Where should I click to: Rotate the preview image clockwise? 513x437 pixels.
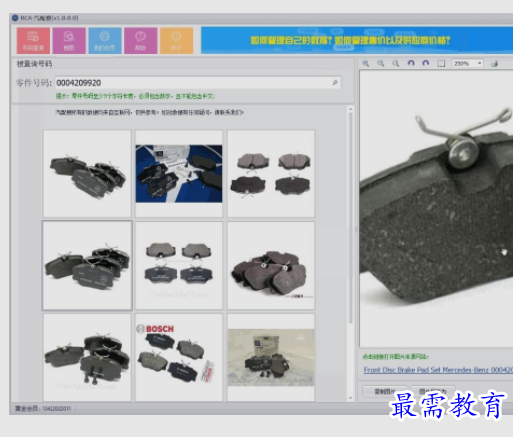click(426, 63)
